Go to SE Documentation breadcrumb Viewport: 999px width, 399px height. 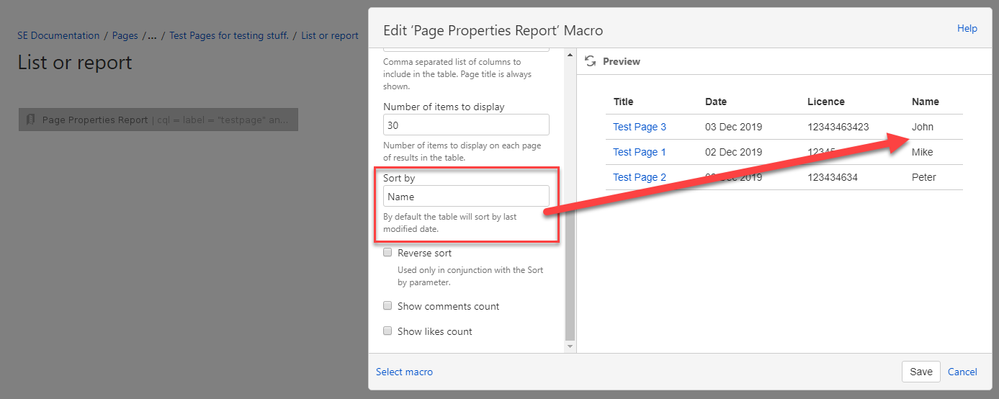pos(59,36)
